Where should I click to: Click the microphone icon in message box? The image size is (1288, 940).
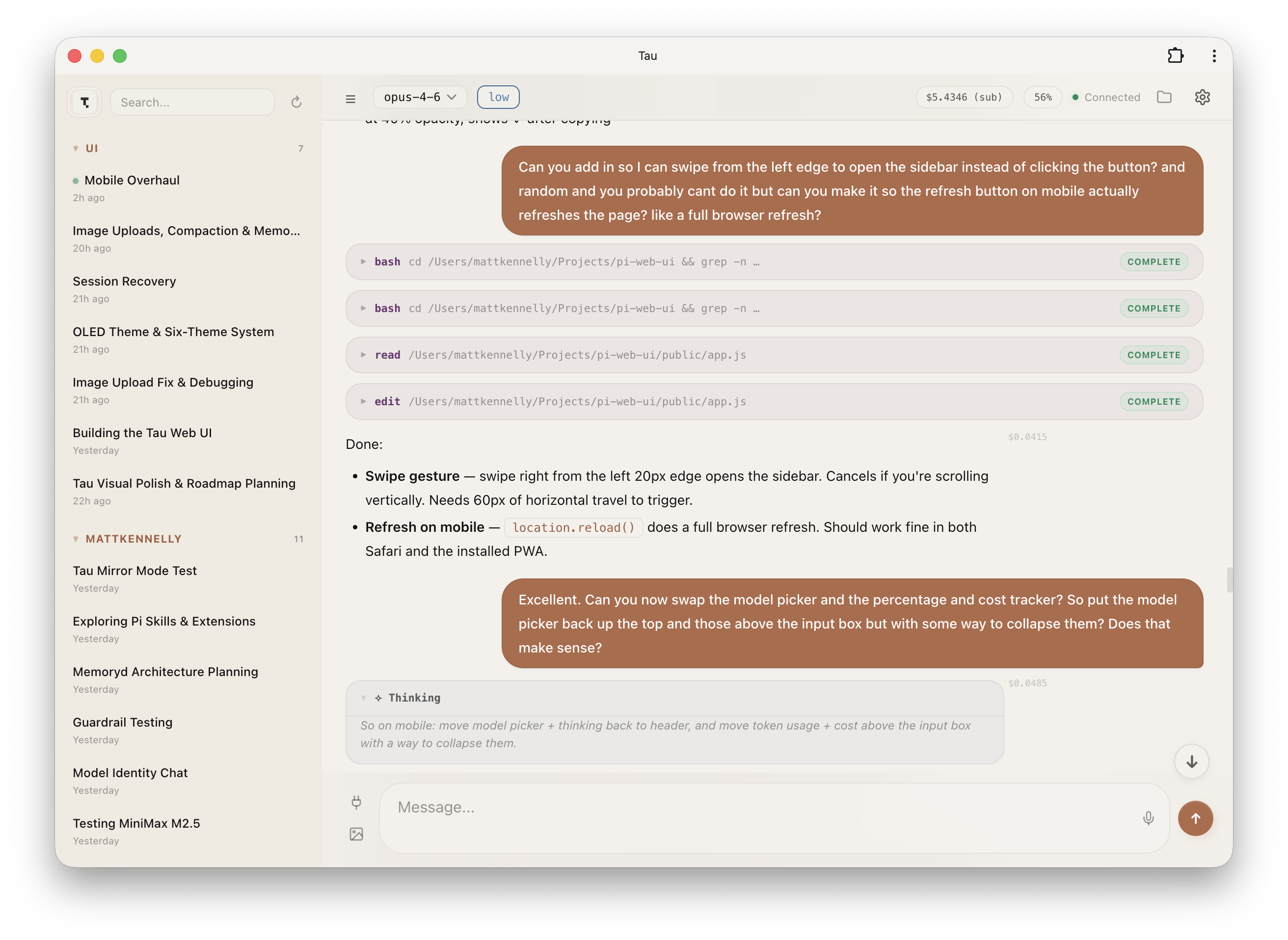[x=1149, y=818]
